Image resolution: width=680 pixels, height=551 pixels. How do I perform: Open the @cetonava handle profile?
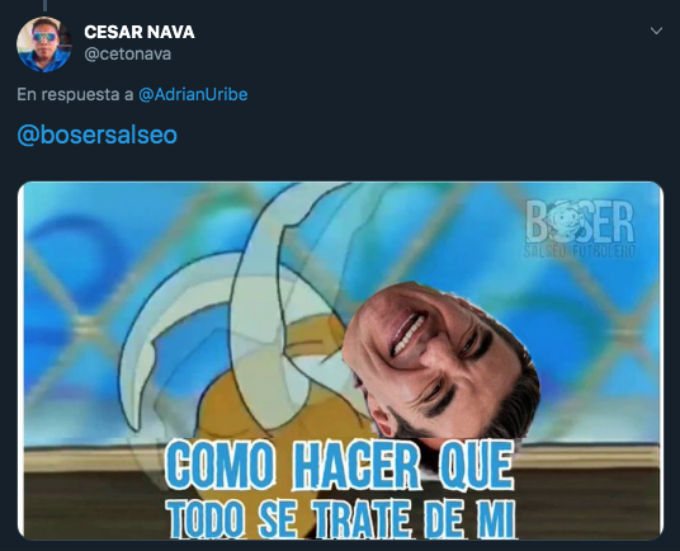tap(128, 55)
